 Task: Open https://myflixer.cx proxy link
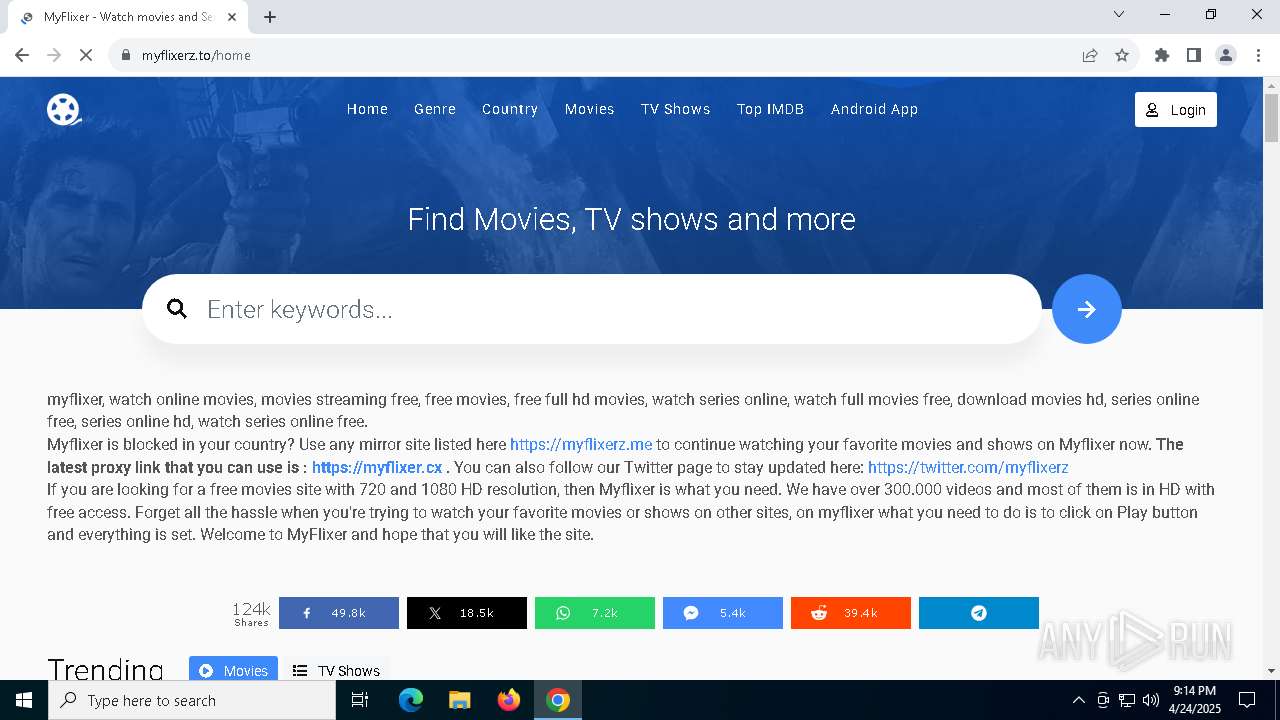click(377, 467)
